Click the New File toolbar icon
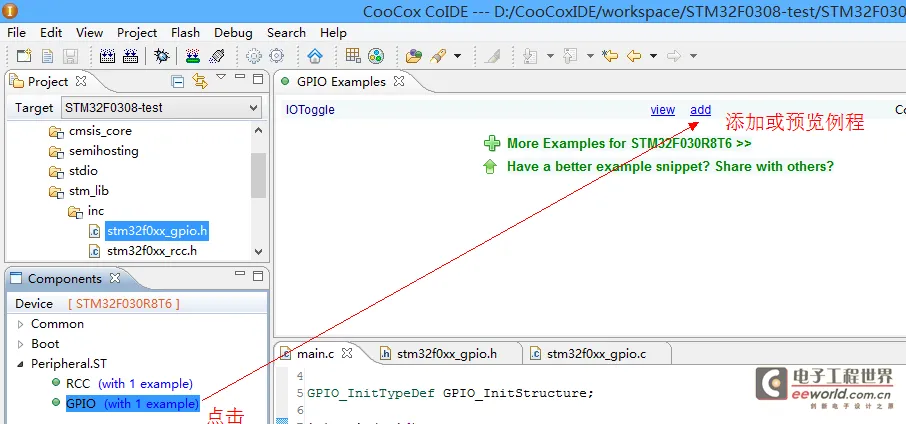906x424 pixels. 47,56
